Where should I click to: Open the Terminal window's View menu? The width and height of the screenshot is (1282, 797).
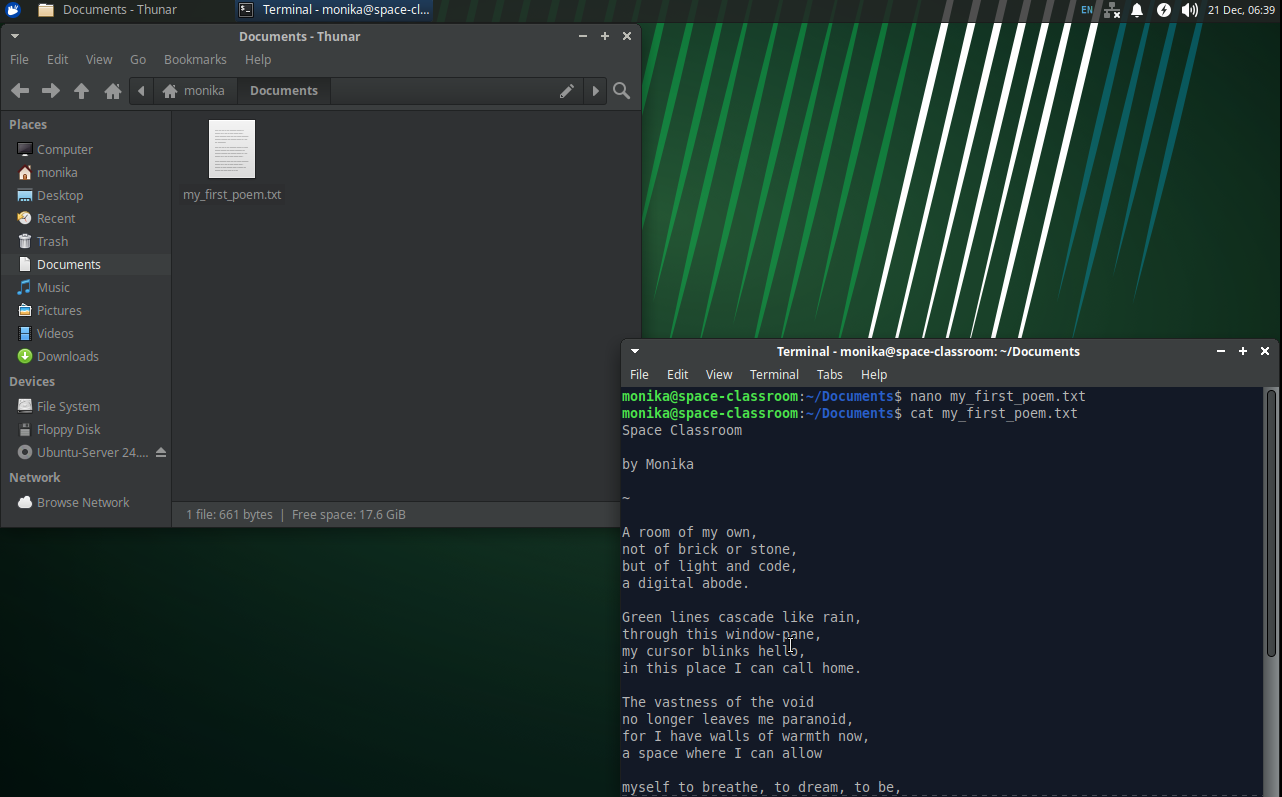tap(719, 375)
